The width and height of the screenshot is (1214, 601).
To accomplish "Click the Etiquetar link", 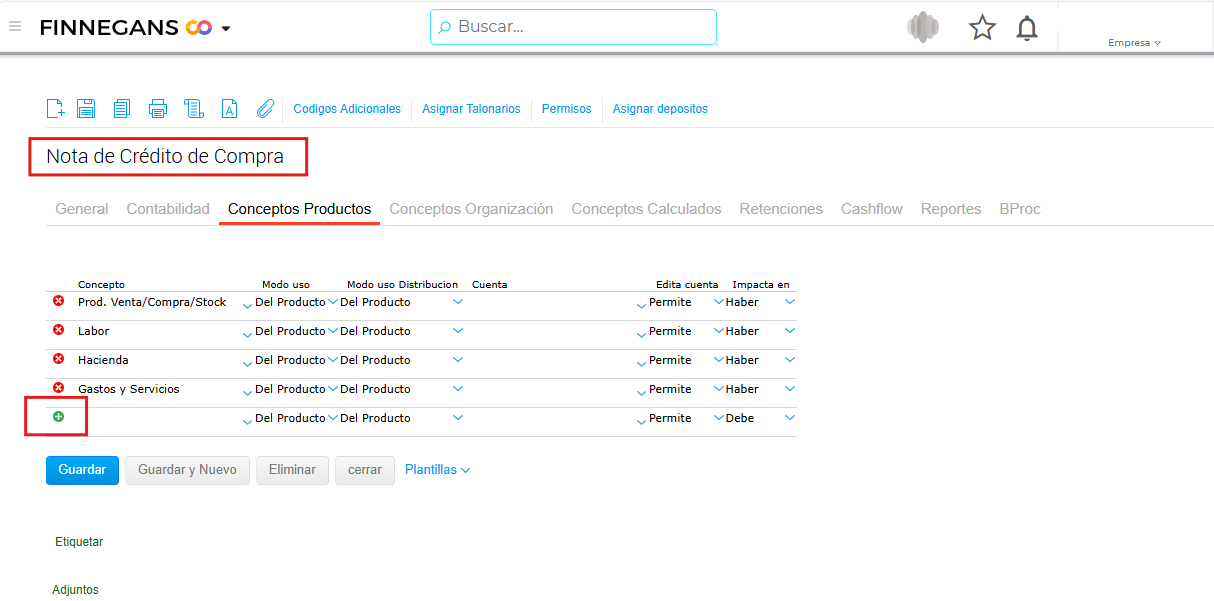I will (79, 542).
